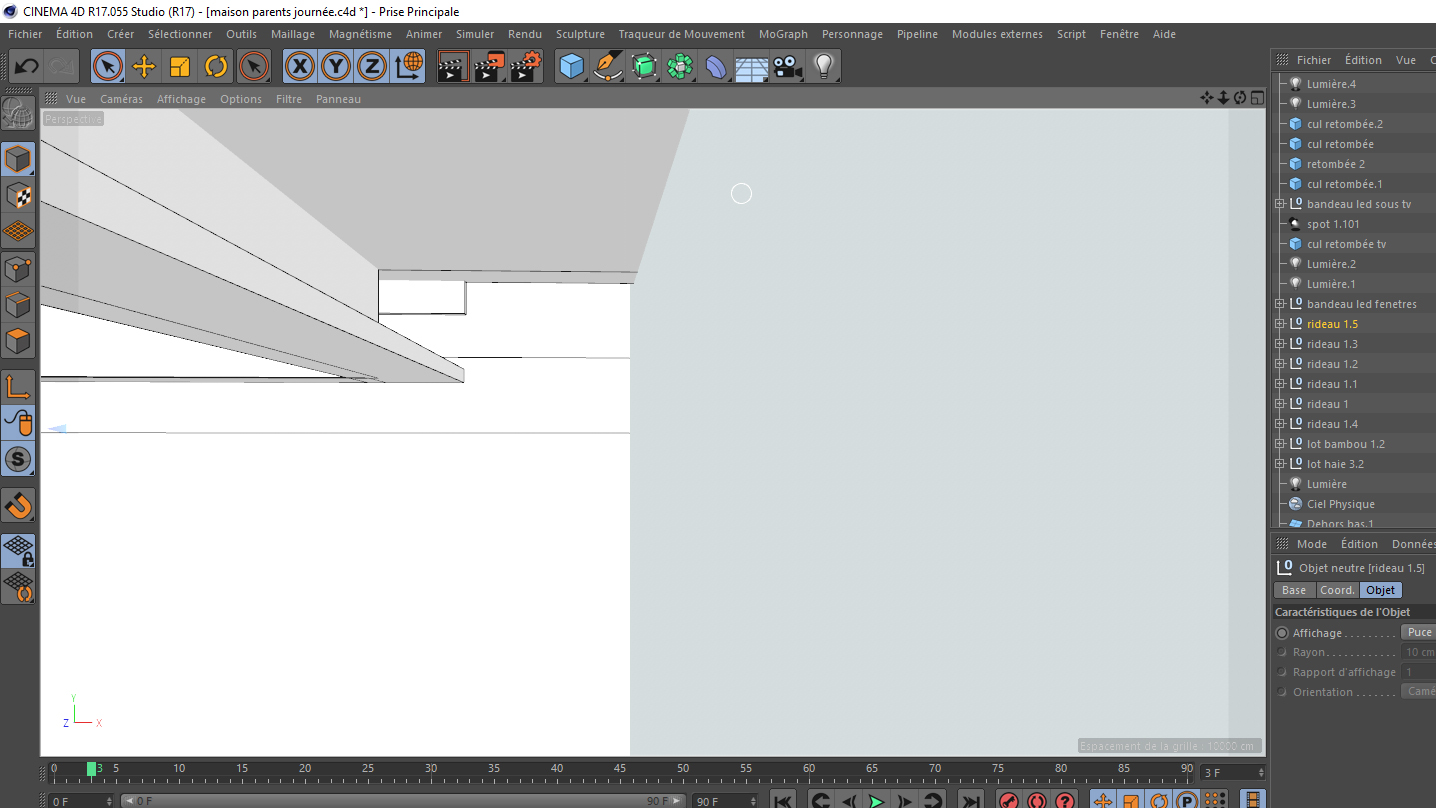This screenshot has height=808, width=1436.
Task: Toggle the Y axis lock
Action: pyautogui.click(x=336, y=67)
